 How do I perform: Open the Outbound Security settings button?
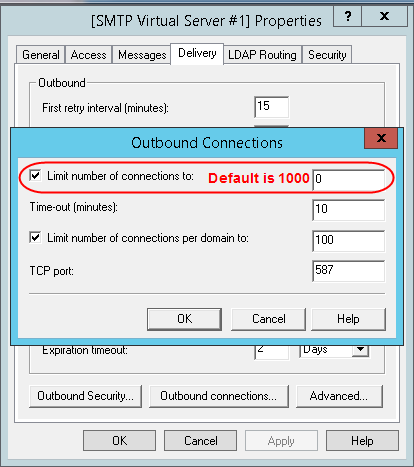85,396
